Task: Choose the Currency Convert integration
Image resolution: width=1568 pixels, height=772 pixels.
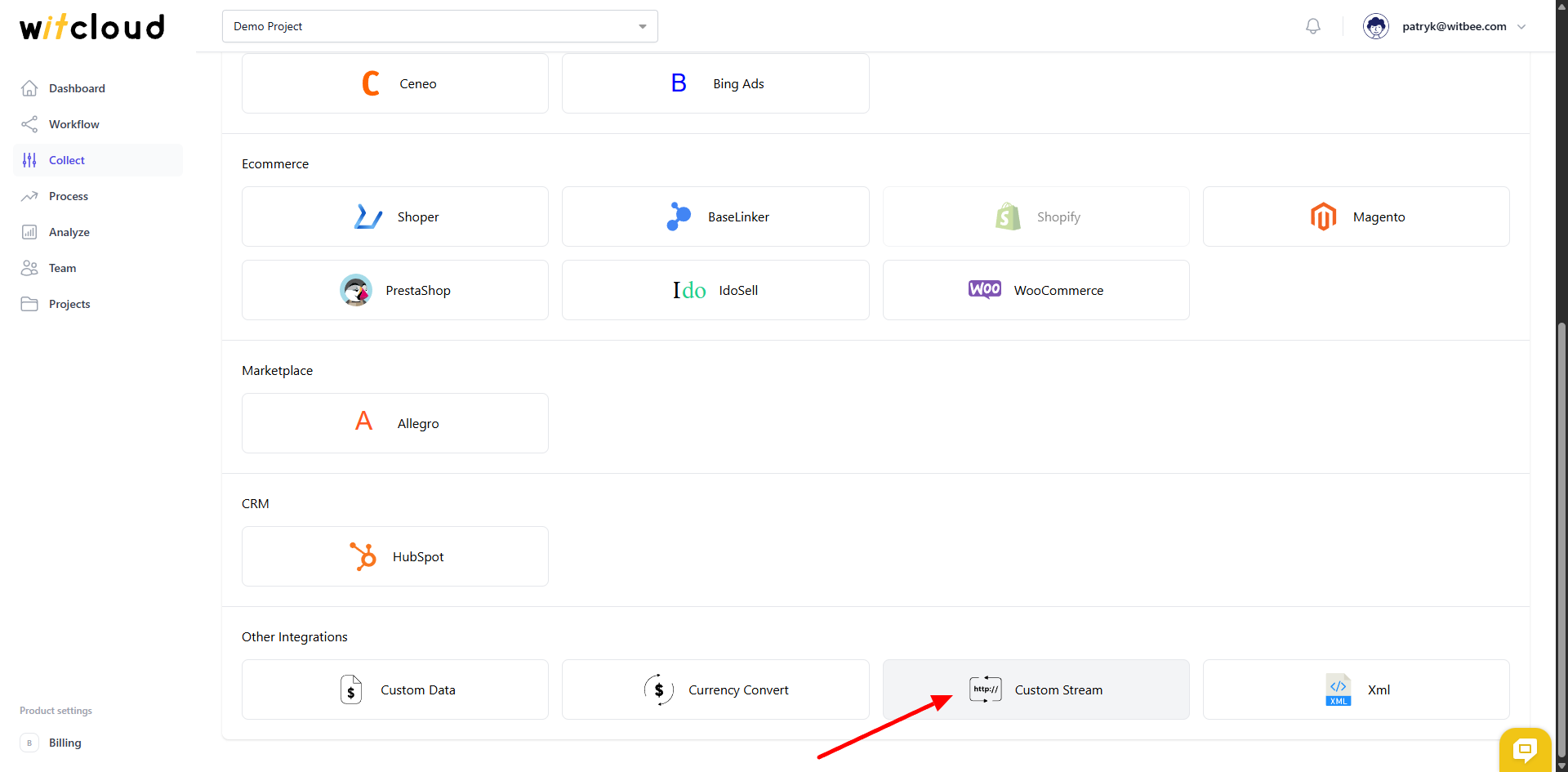Action: pos(715,689)
